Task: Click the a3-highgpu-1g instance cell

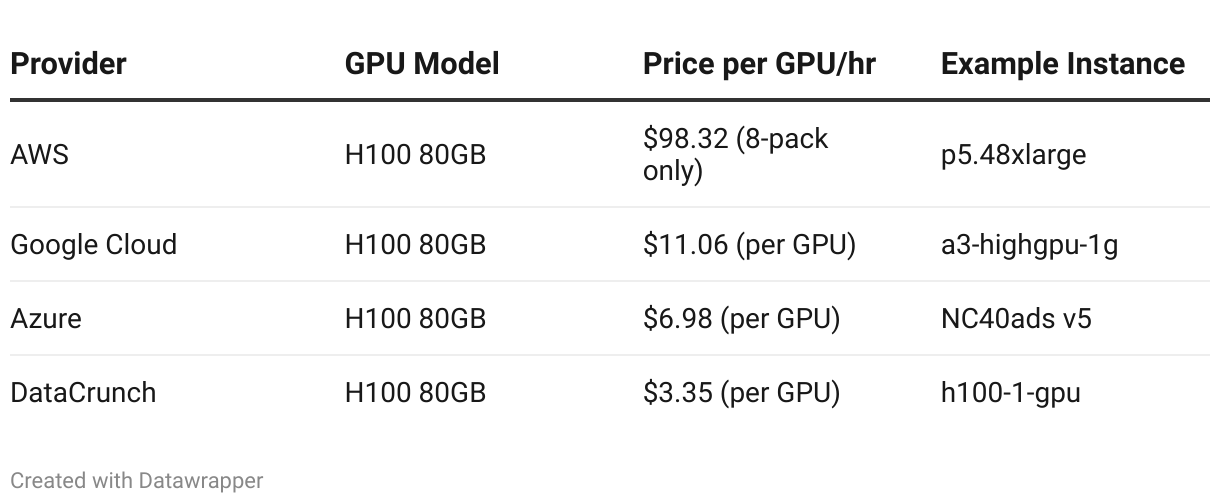Action: pos(1029,245)
